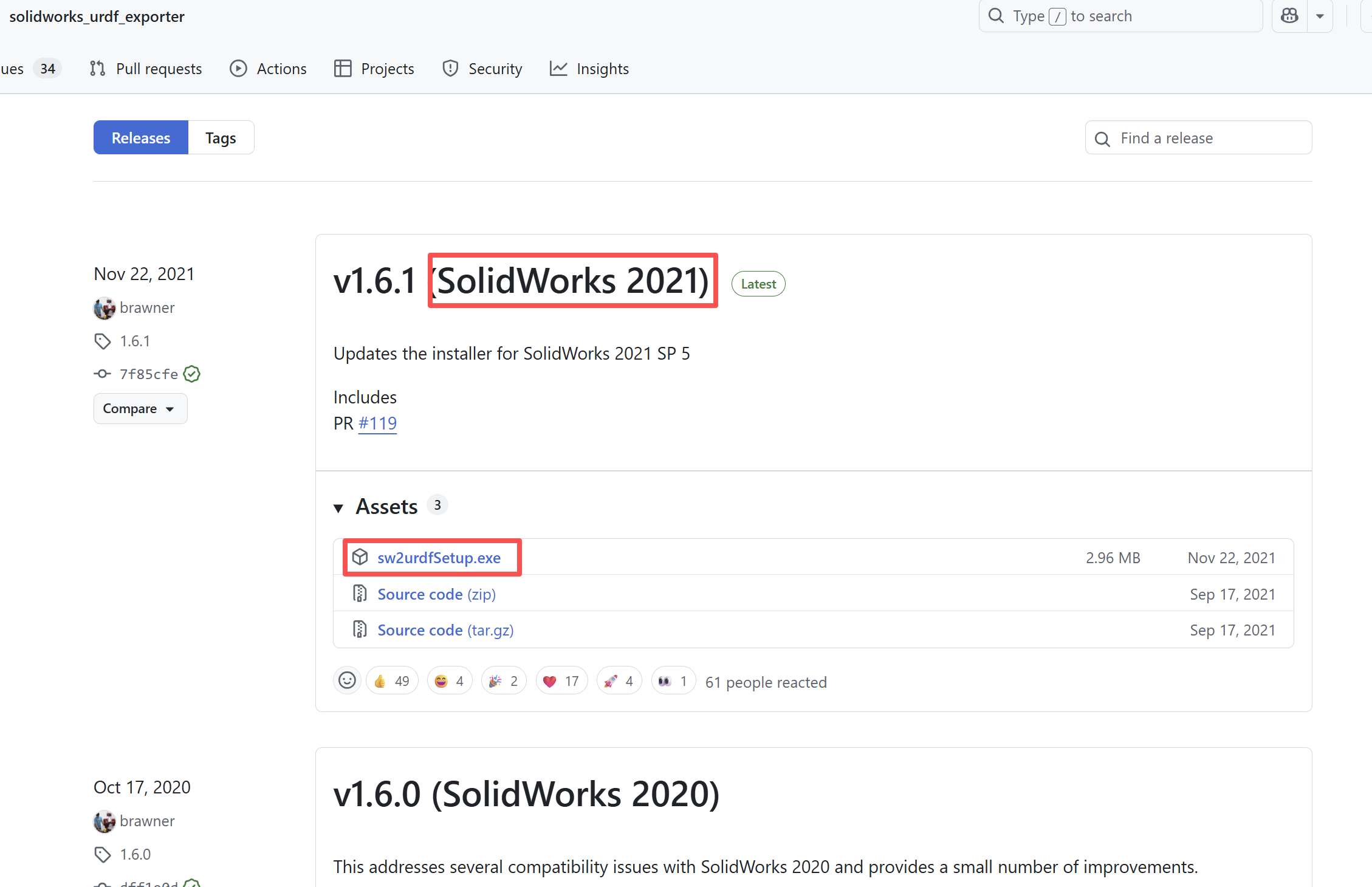Open the add reaction smiley for v1.6.1
Image resolution: width=1372 pixels, height=887 pixels.
click(347, 680)
